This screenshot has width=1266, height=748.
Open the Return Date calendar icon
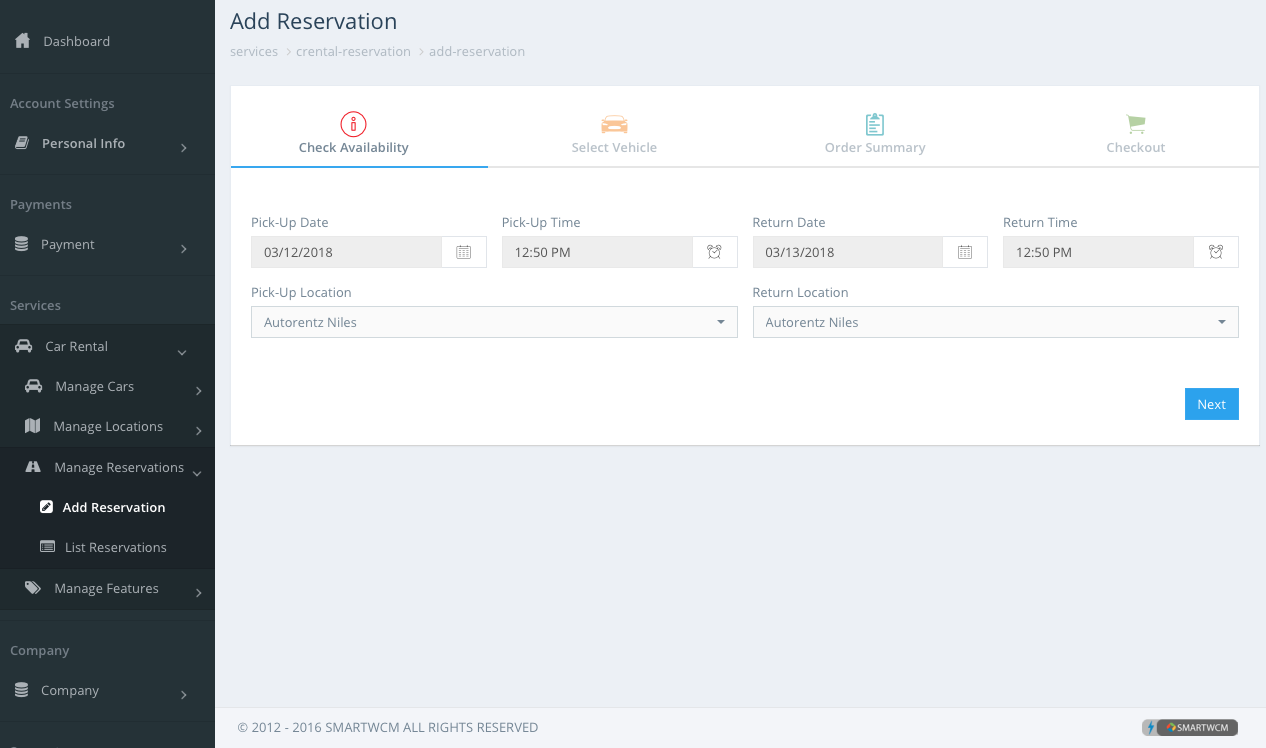coord(965,252)
